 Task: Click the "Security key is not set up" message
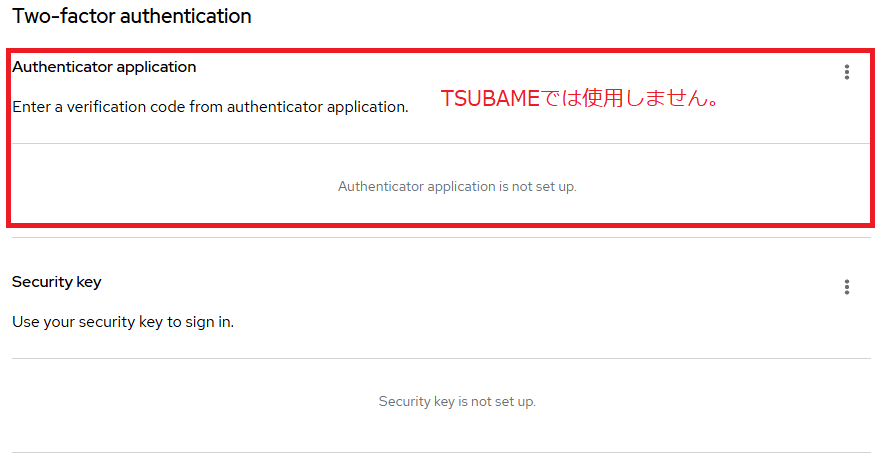(x=457, y=401)
